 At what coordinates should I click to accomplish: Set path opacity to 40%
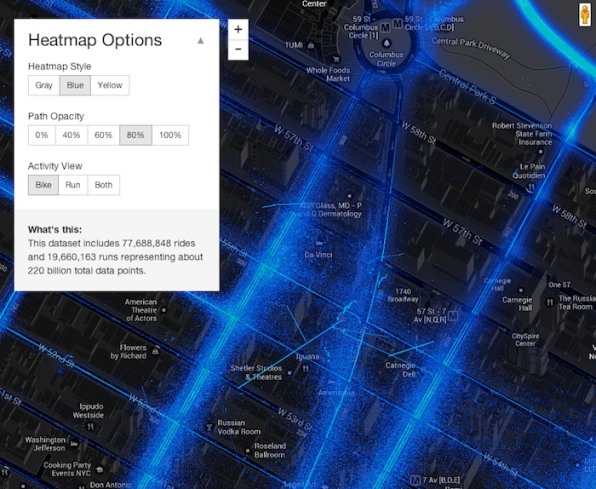pyautogui.click(x=71, y=135)
